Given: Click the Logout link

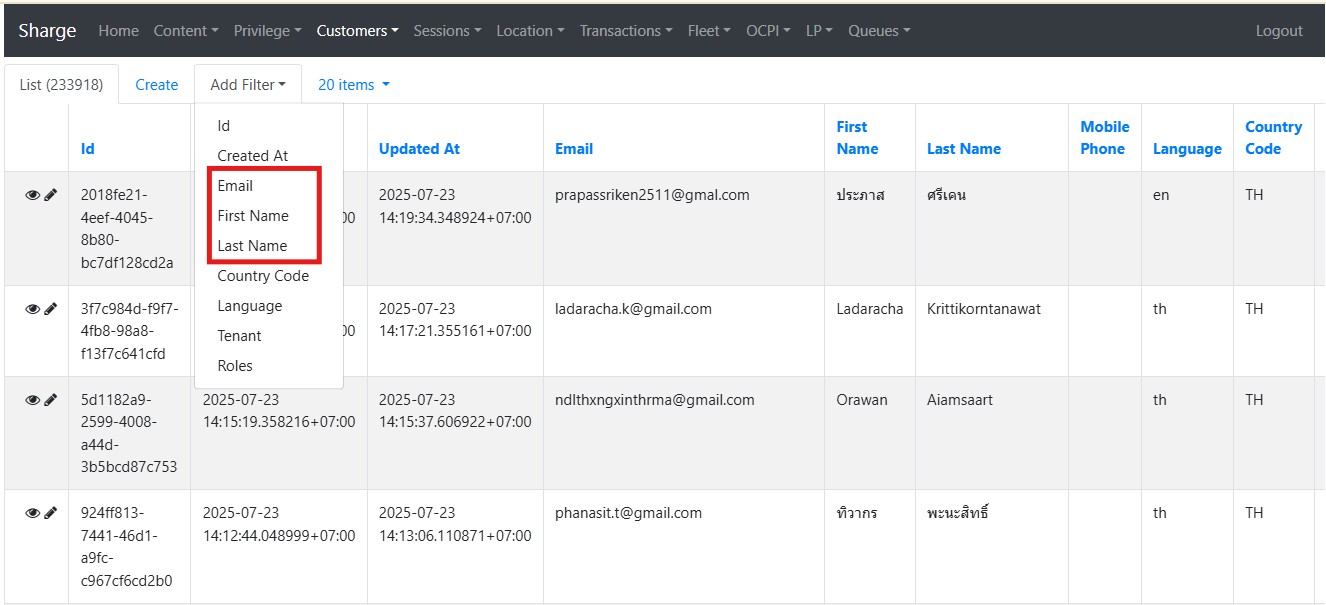Looking at the screenshot, I should (x=1279, y=31).
